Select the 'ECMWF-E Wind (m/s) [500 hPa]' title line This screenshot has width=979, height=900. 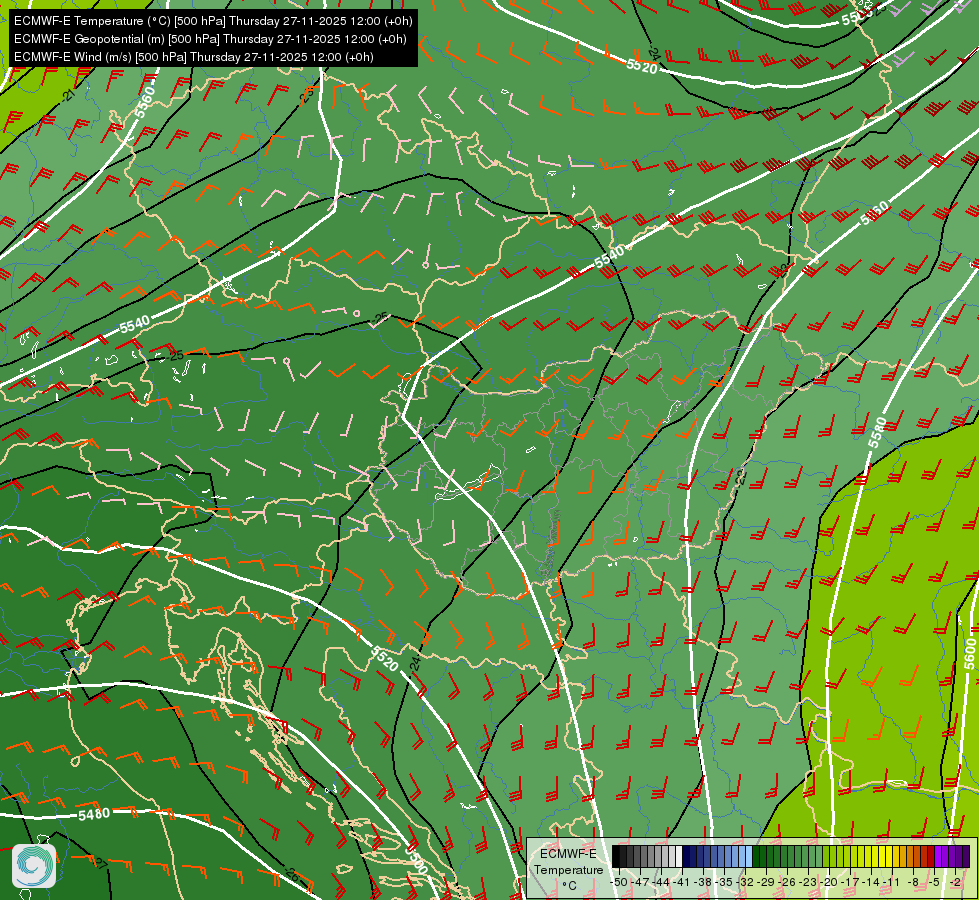(x=194, y=57)
